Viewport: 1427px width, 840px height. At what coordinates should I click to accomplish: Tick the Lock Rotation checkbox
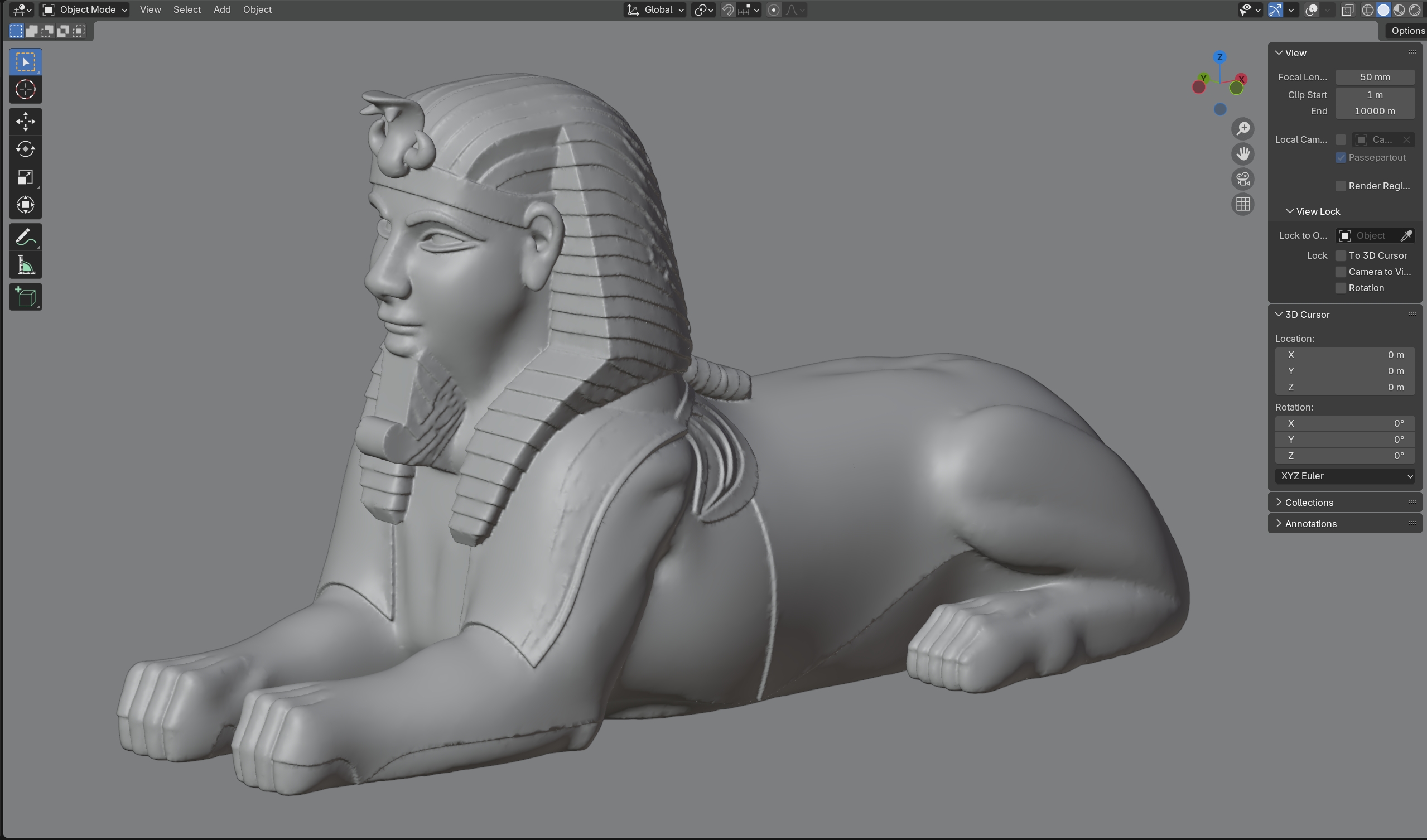[x=1341, y=288]
